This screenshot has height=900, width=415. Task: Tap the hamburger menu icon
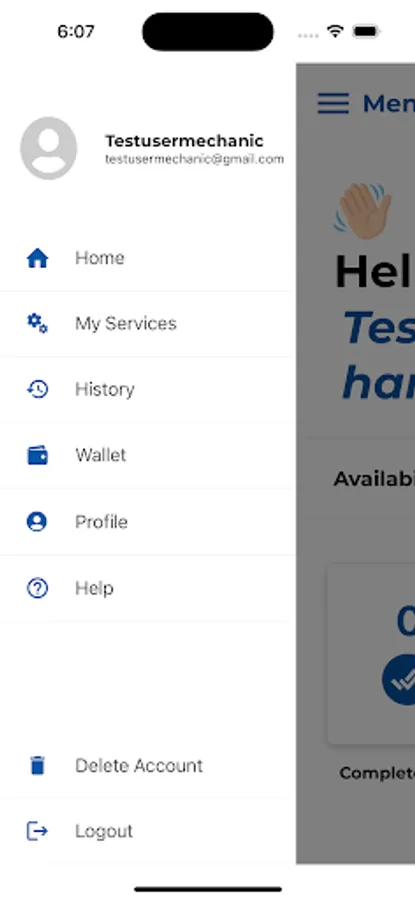pos(333,104)
